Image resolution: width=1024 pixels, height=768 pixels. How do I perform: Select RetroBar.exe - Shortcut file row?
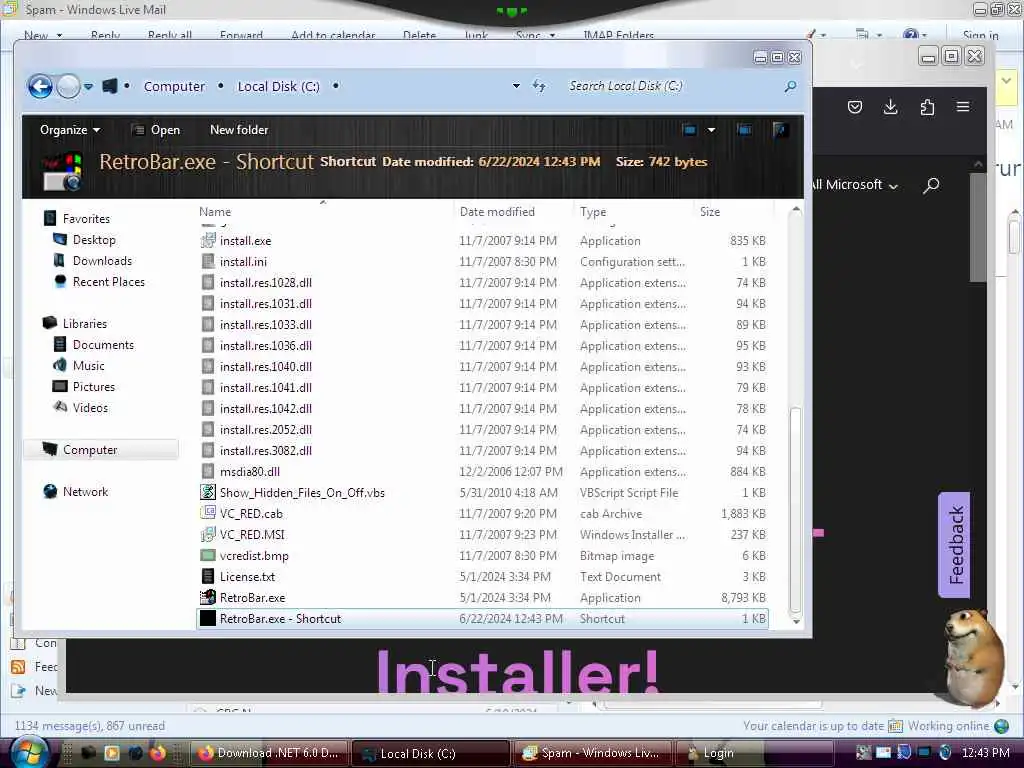(x=482, y=618)
